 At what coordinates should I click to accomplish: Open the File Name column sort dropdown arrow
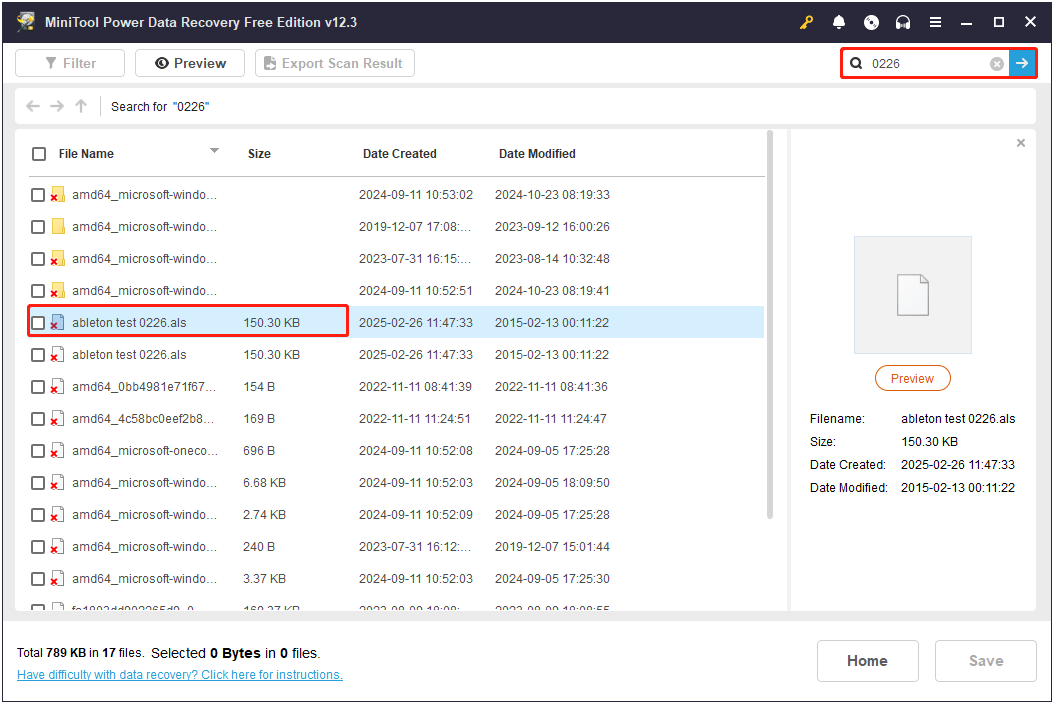pyautogui.click(x=214, y=151)
